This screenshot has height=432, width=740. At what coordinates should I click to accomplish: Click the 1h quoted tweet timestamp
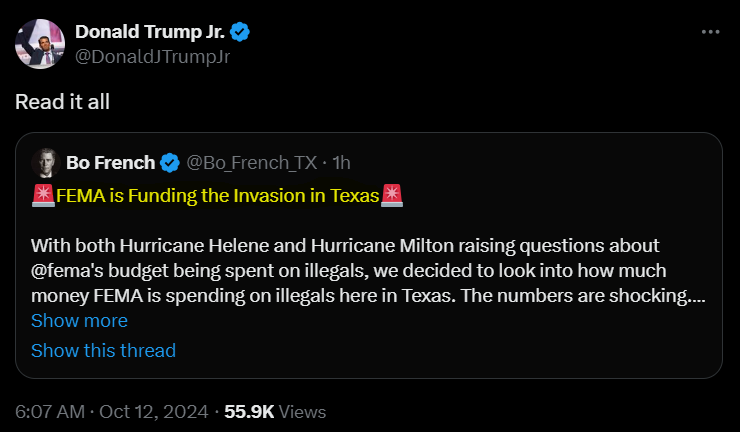pyautogui.click(x=341, y=162)
